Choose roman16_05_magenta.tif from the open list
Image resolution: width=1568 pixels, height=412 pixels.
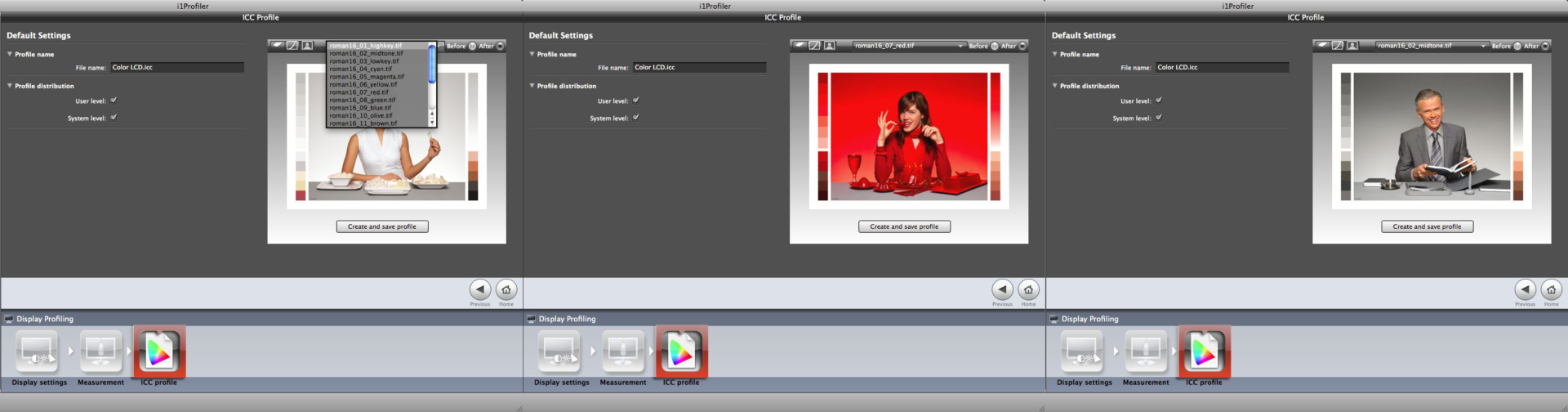[367, 77]
